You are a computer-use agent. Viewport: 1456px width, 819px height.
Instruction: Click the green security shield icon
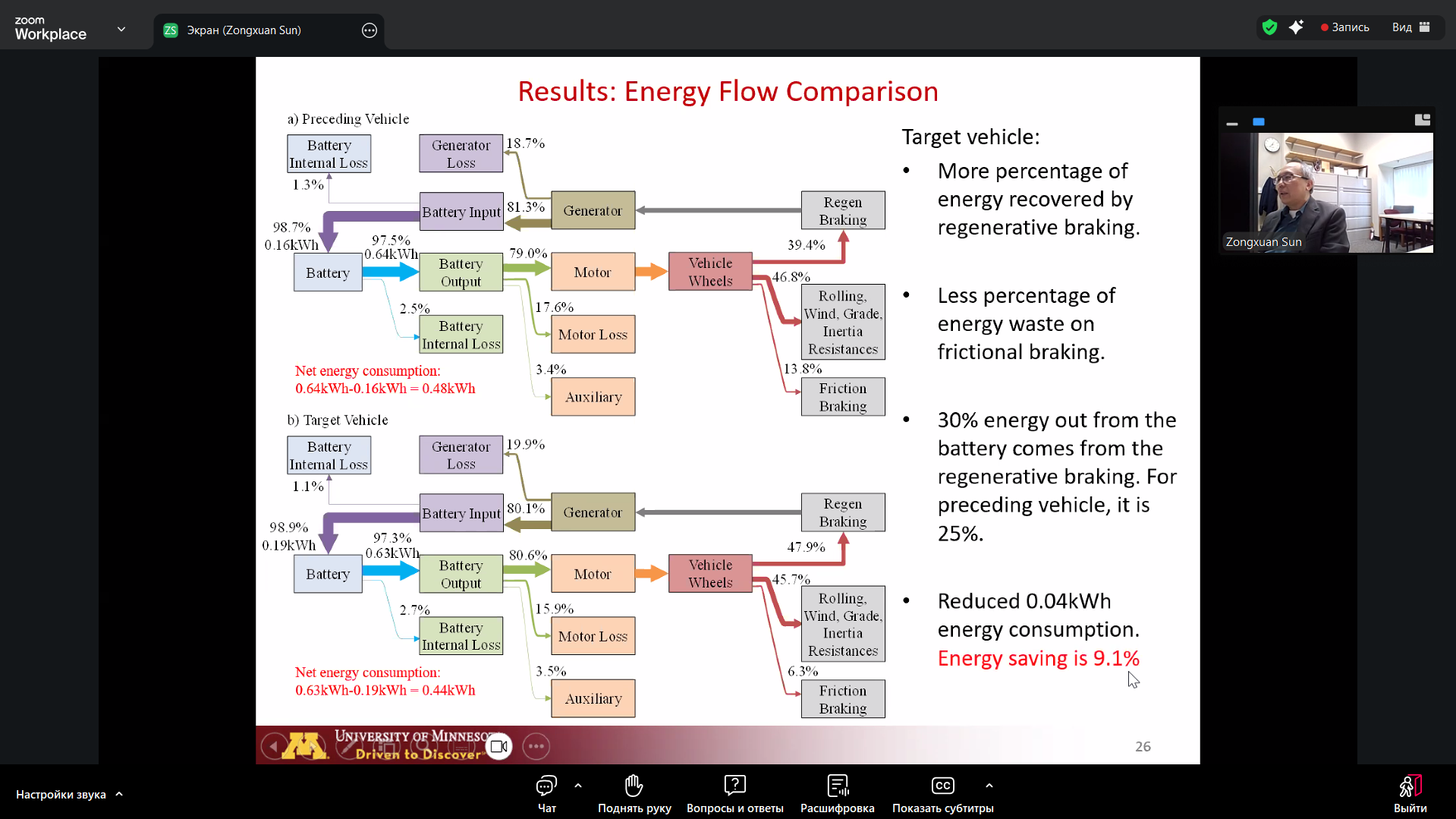click(x=1269, y=27)
